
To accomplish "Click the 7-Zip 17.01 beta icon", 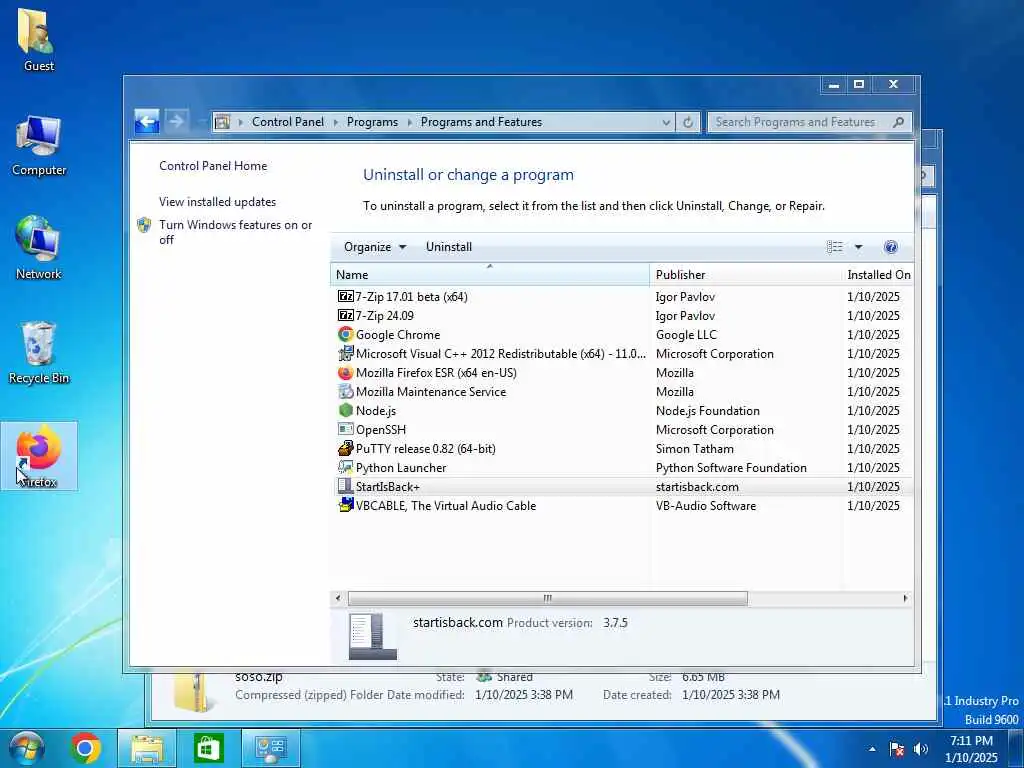I will pos(345,296).
